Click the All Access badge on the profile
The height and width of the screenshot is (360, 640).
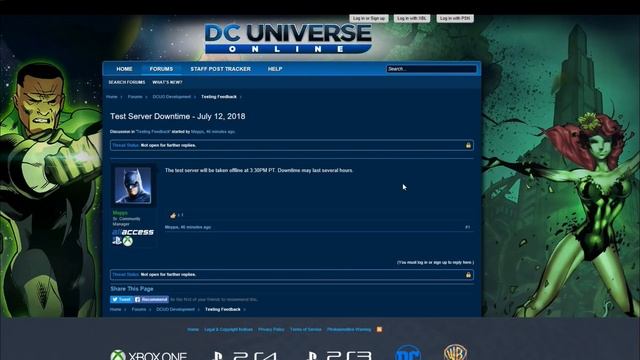pos(133,232)
